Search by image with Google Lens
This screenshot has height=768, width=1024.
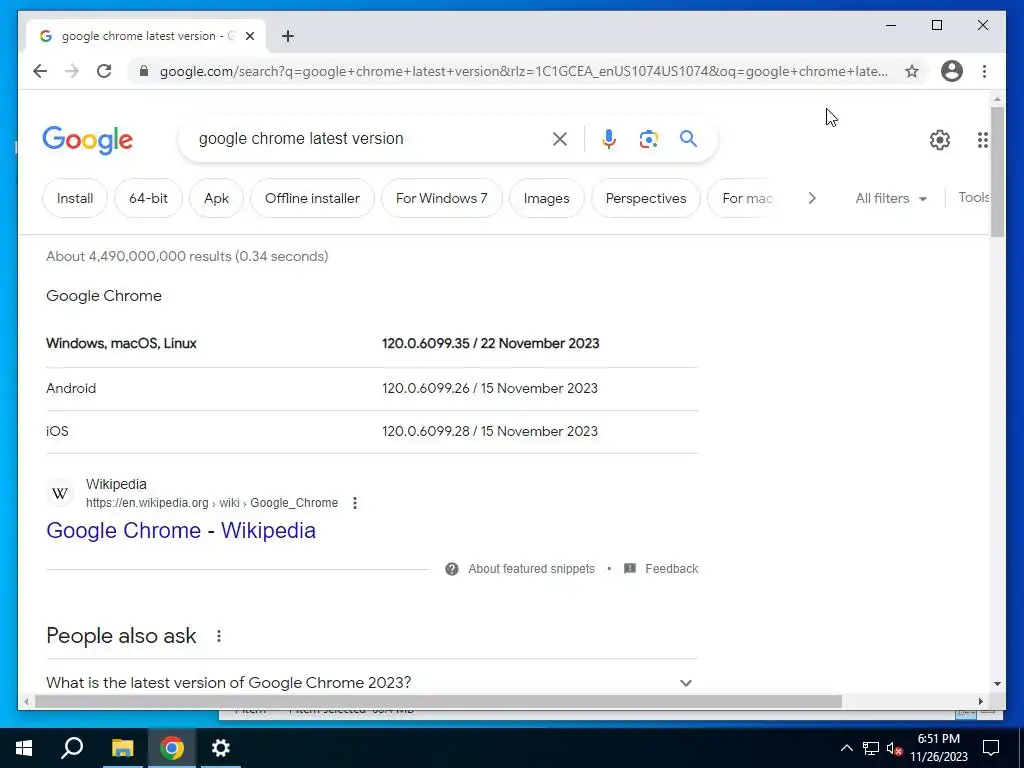click(x=648, y=138)
